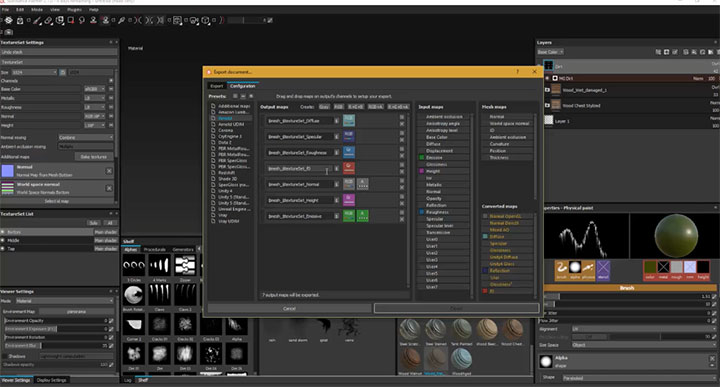Click the Bake textures button
The image size is (720, 387).
tap(94, 157)
